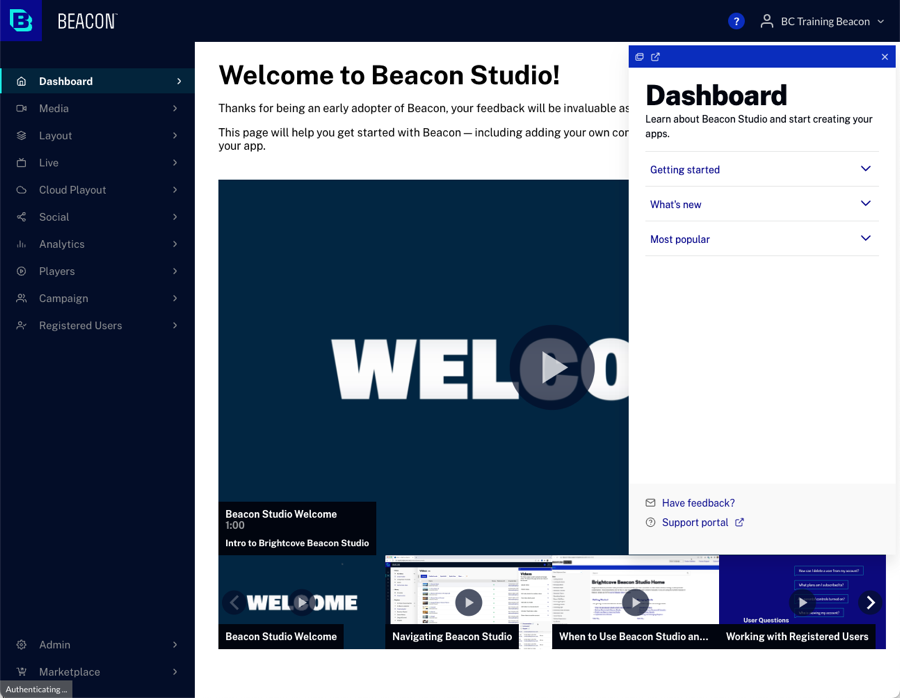
Task: Expand Media submenu chevron
Action: [x=175, y=108]
